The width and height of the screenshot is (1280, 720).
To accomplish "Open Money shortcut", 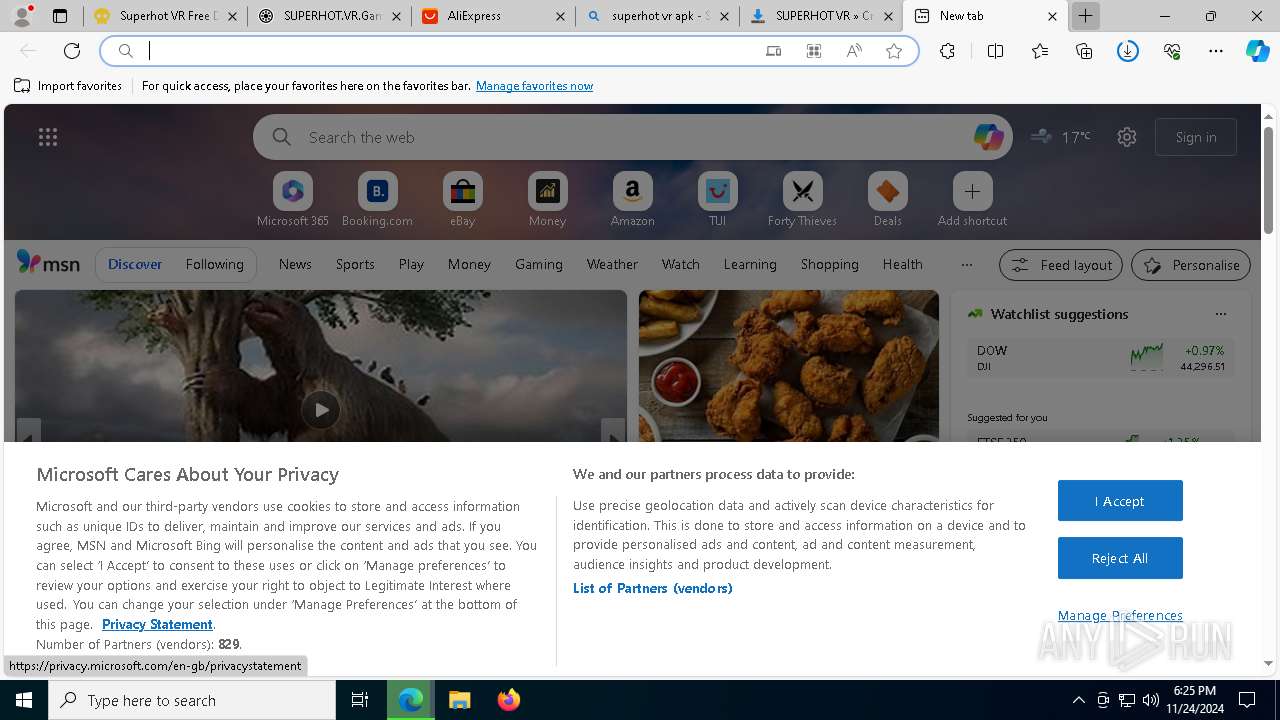I will [x=547, y=199].
